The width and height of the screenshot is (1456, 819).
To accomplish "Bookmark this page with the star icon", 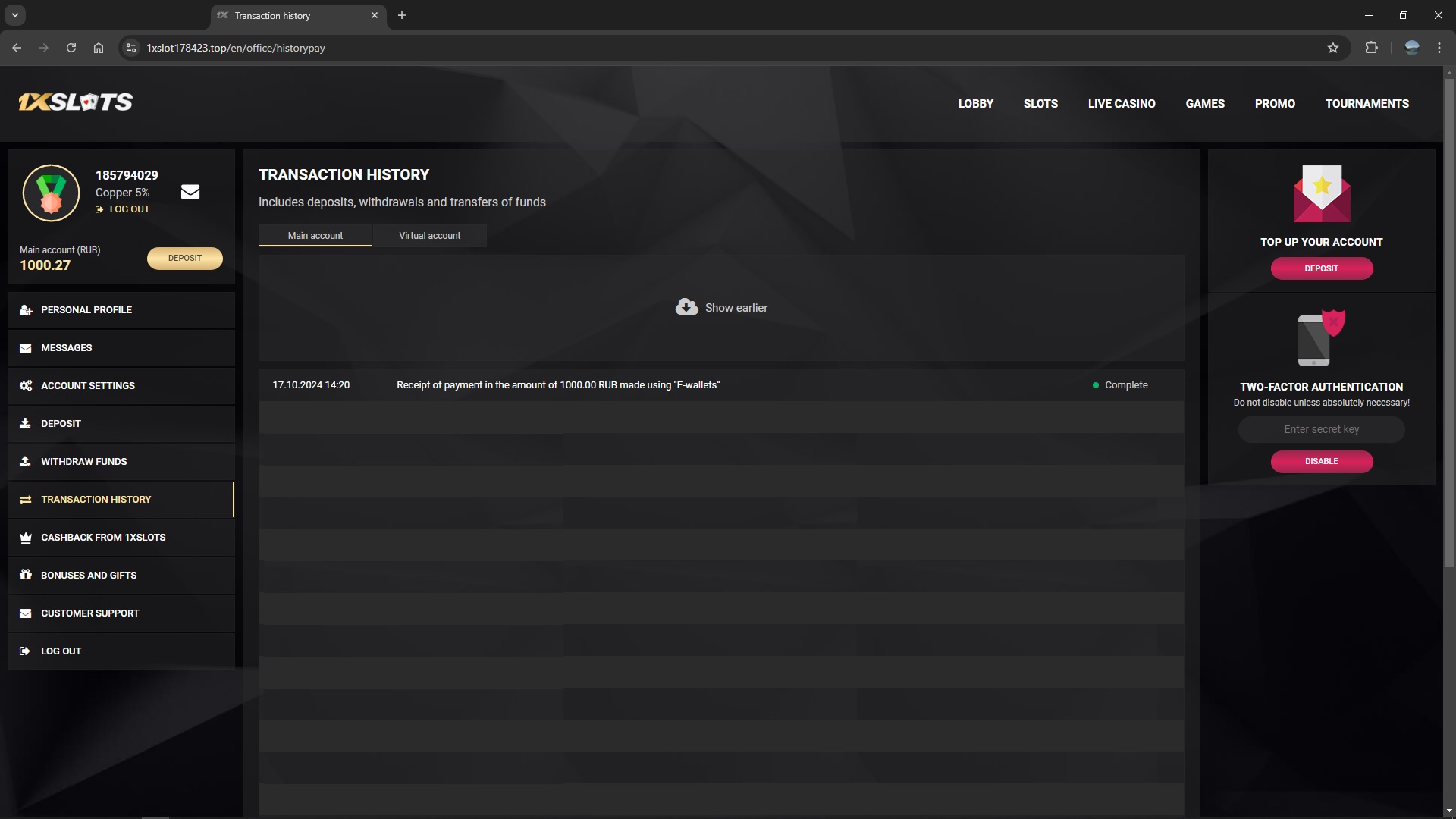I will pos(1333,48).
